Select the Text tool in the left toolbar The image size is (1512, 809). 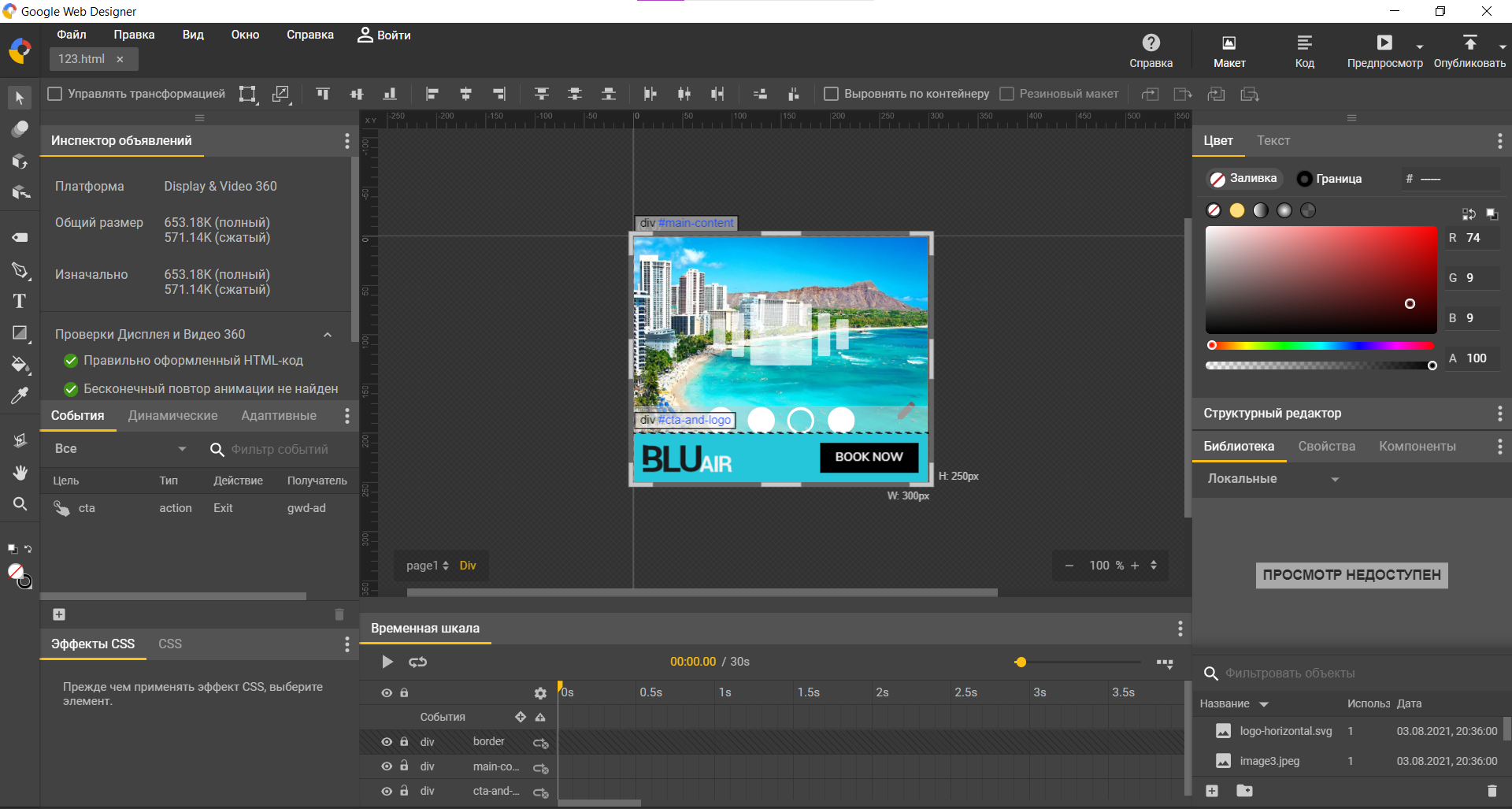pos(20,302)
